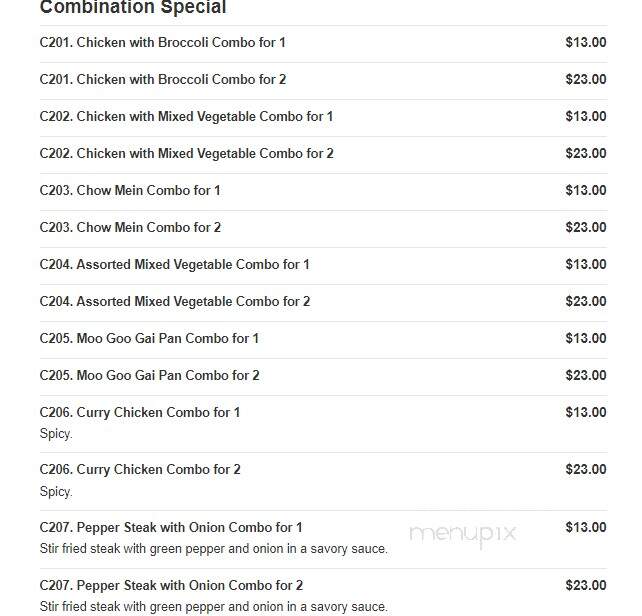Click the menupix watermark logo

463,534
